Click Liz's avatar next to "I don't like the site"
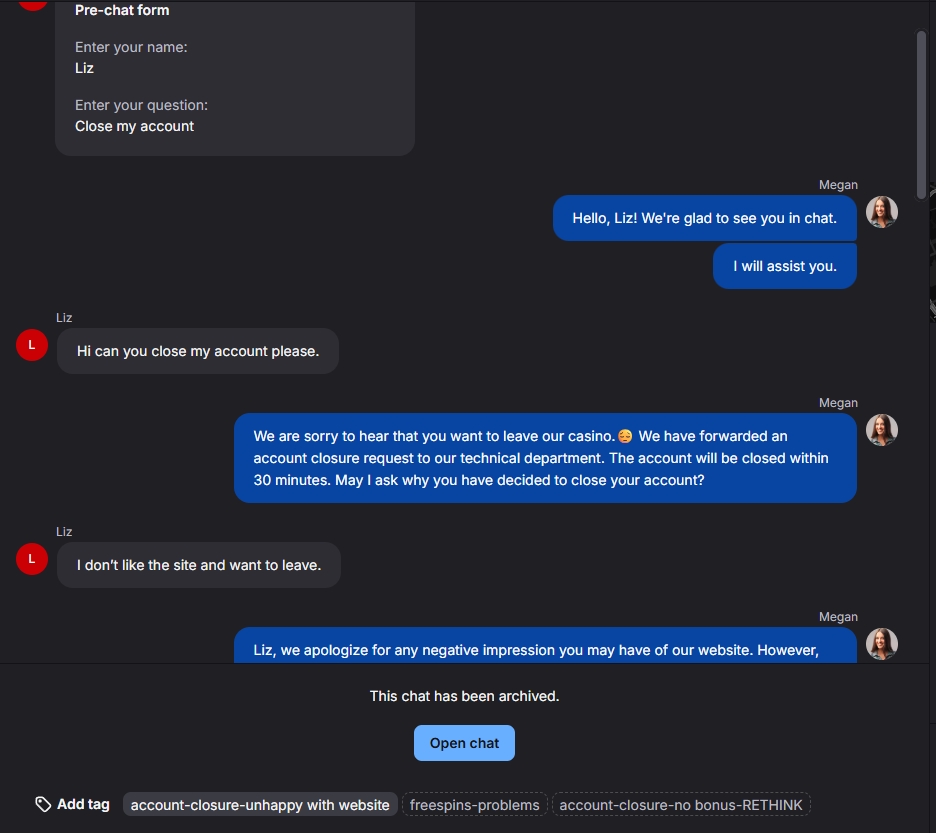Viewport: 936px width, 833px height. (32, 559)
